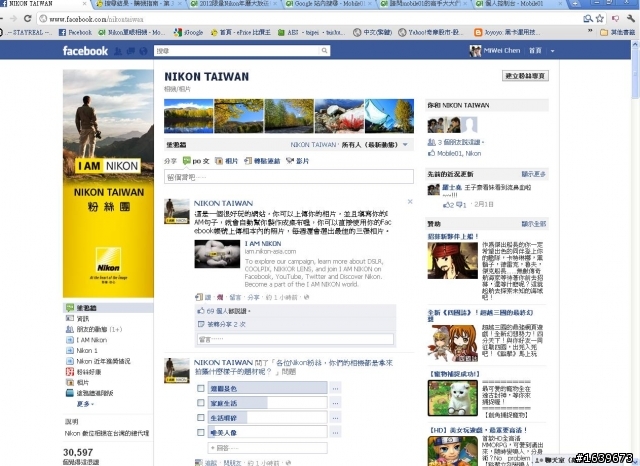The image size is (640, 466).
Task: Open messages icon in the Facebook header
Action: (x=131, y=51)
